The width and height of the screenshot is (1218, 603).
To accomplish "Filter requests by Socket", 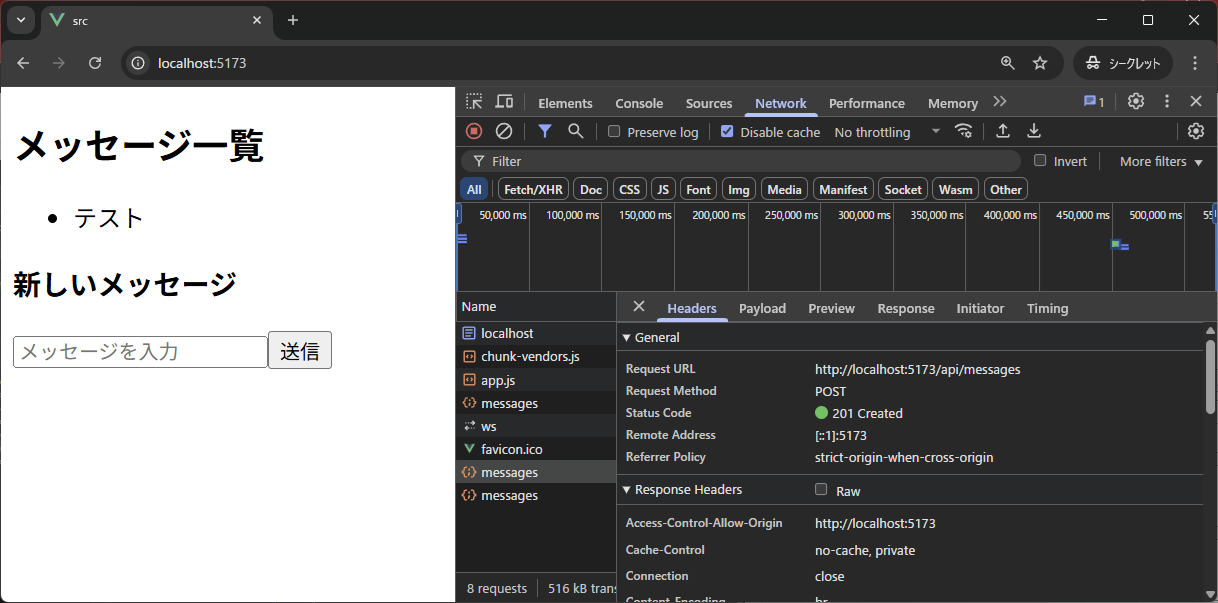I will [x=903, y=189].
